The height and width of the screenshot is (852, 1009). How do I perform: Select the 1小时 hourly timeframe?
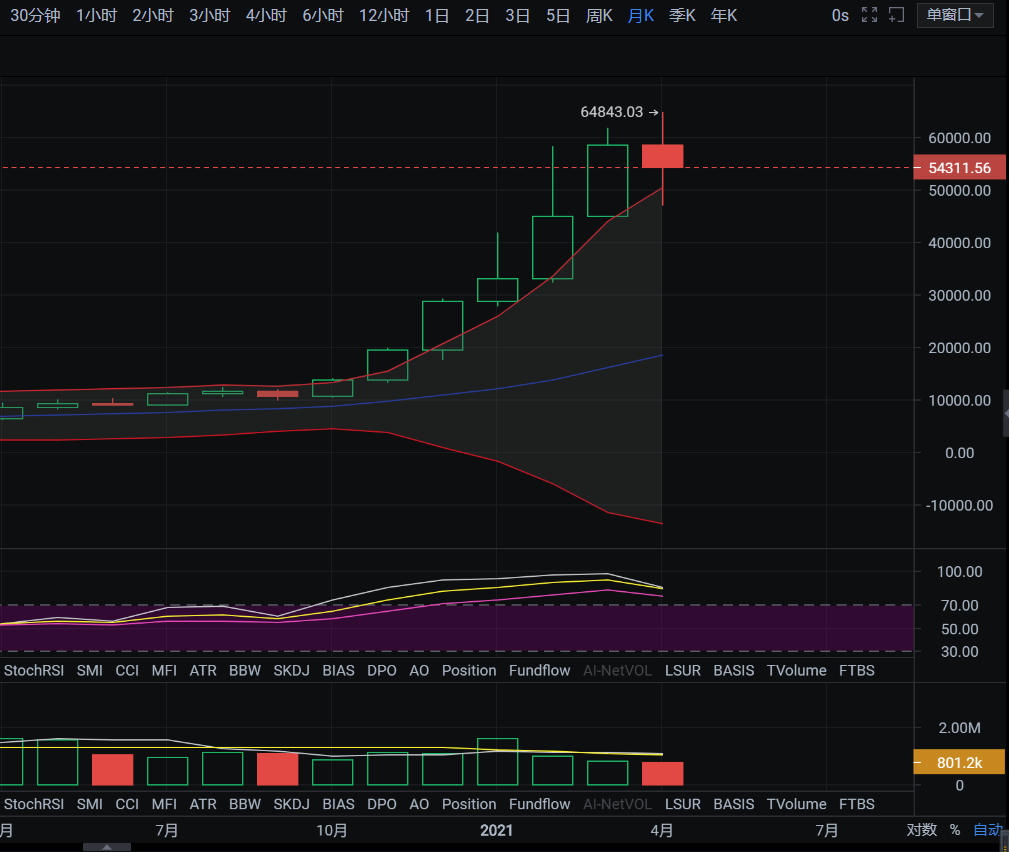click(96, 15)
